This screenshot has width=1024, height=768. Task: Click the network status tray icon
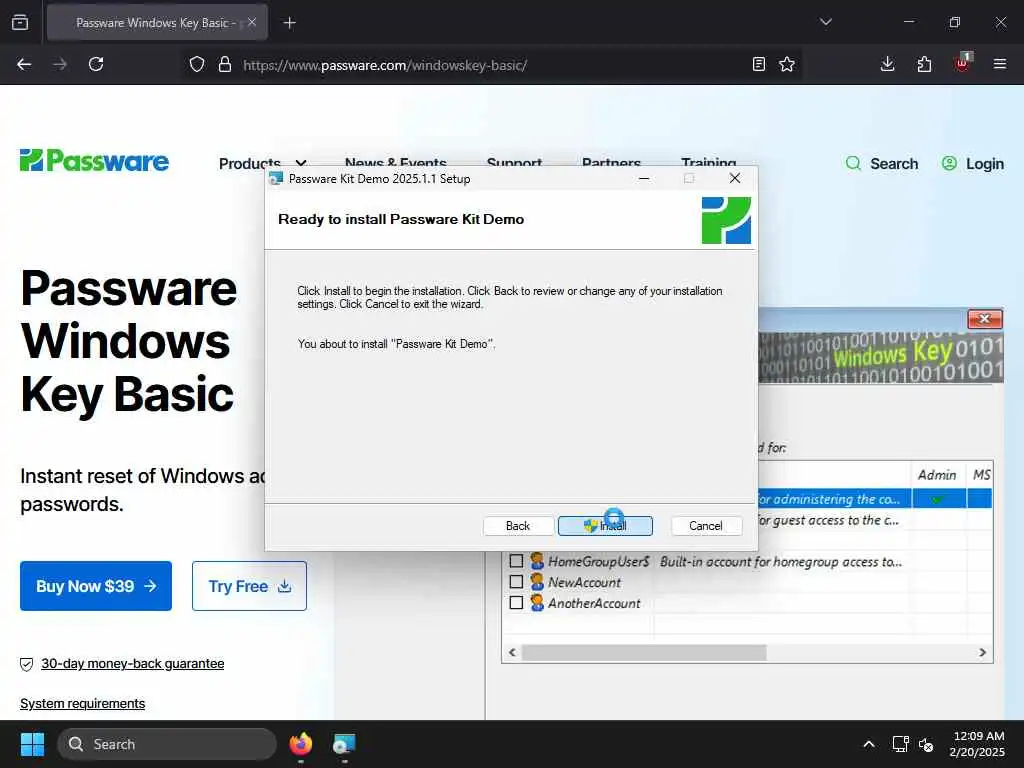point(901,744)
